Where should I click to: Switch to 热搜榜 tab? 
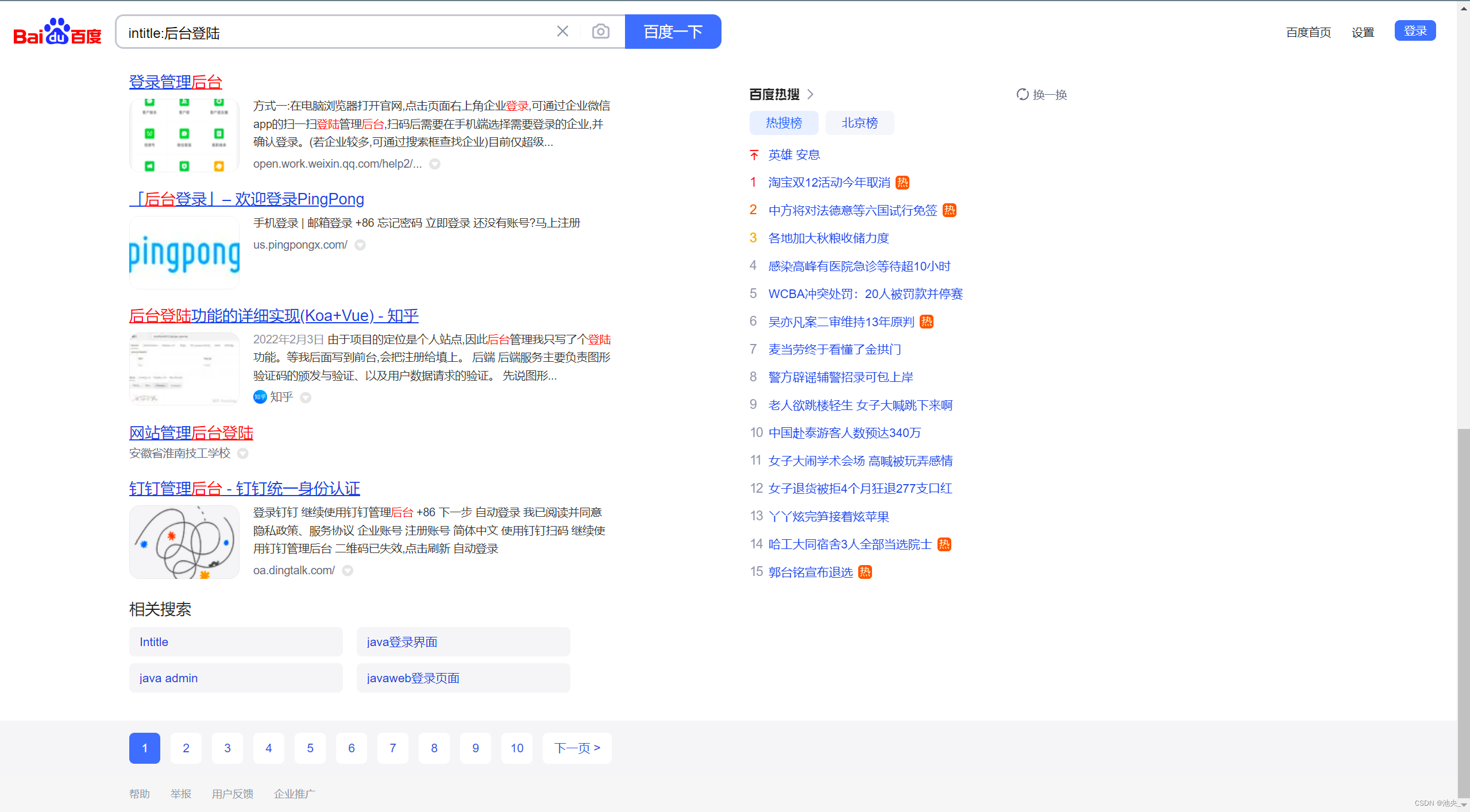(784, 123)
